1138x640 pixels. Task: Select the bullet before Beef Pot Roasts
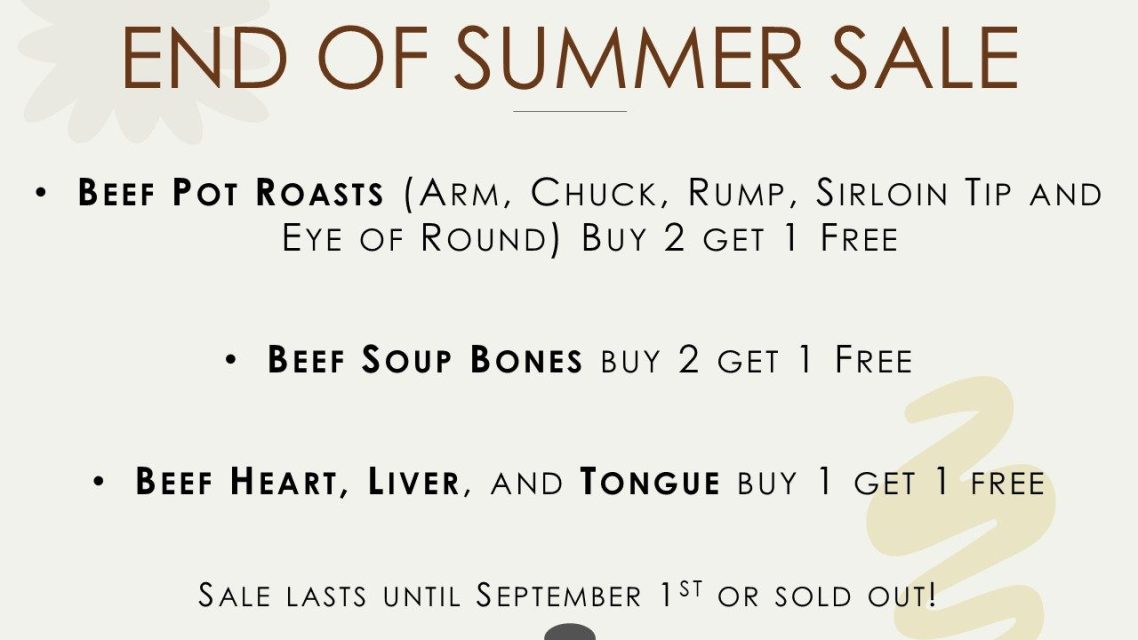41,193
